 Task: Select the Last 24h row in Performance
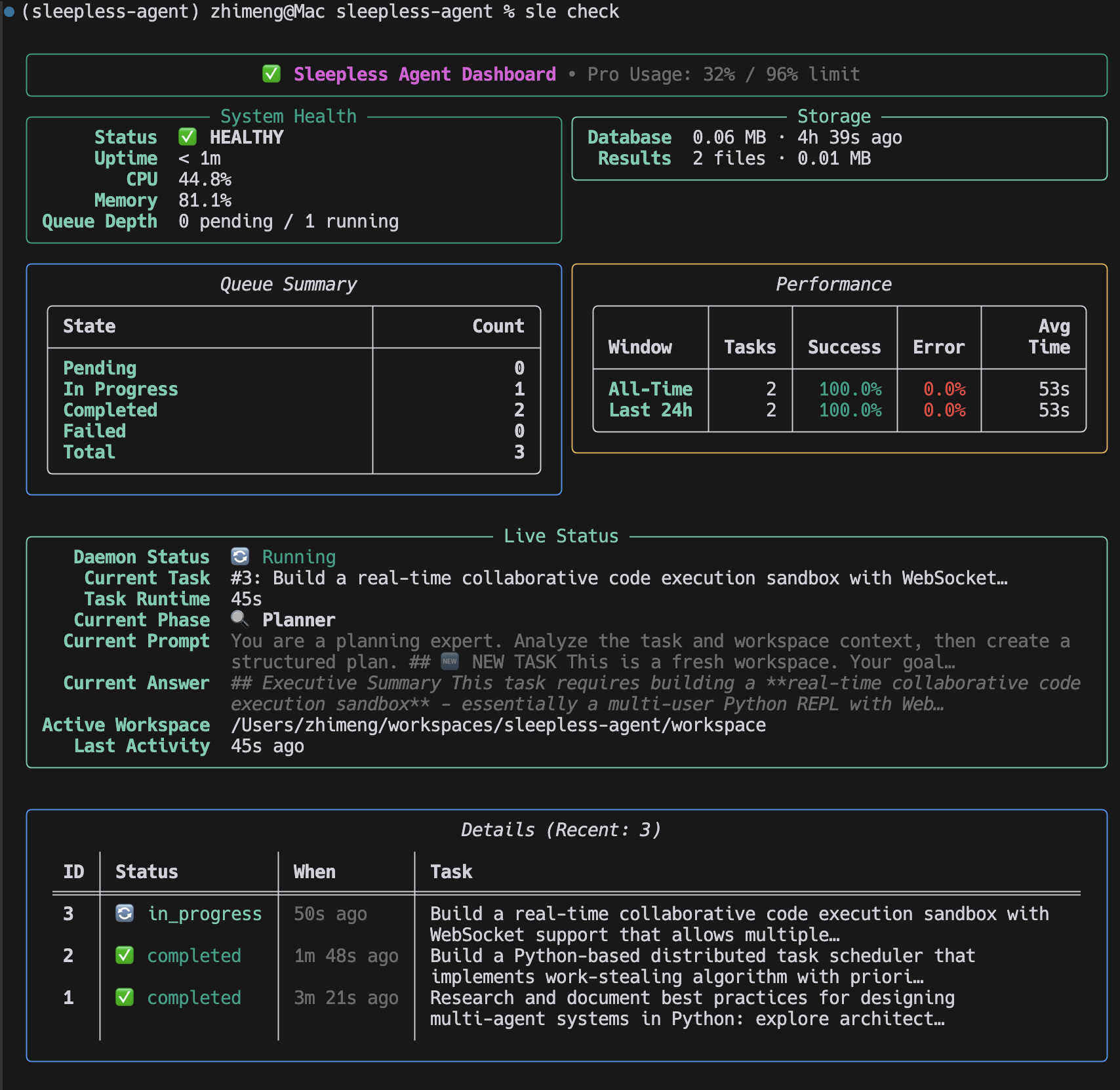coord(650,410)
